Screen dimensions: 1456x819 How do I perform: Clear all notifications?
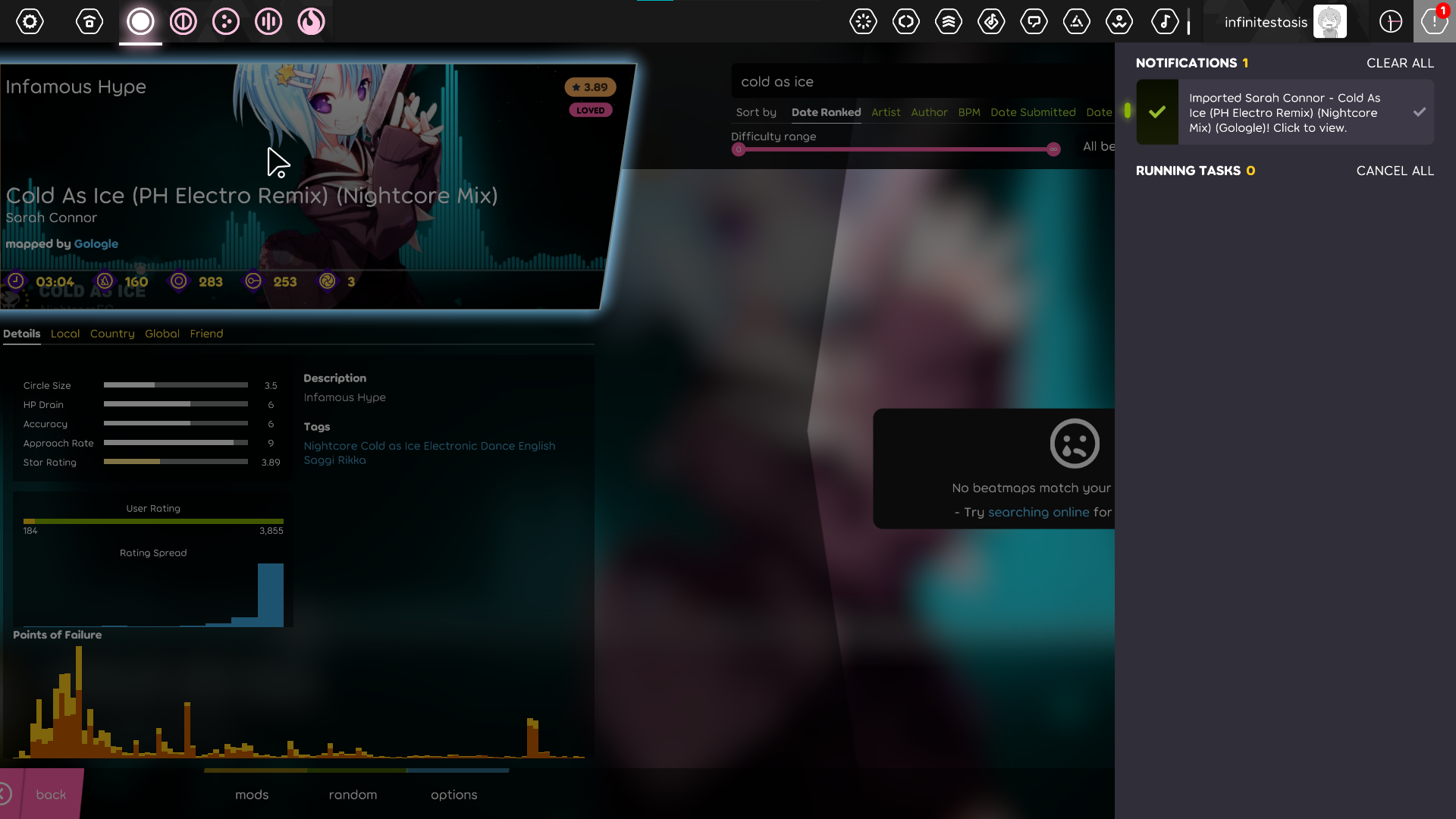[x=1400, y=63]
